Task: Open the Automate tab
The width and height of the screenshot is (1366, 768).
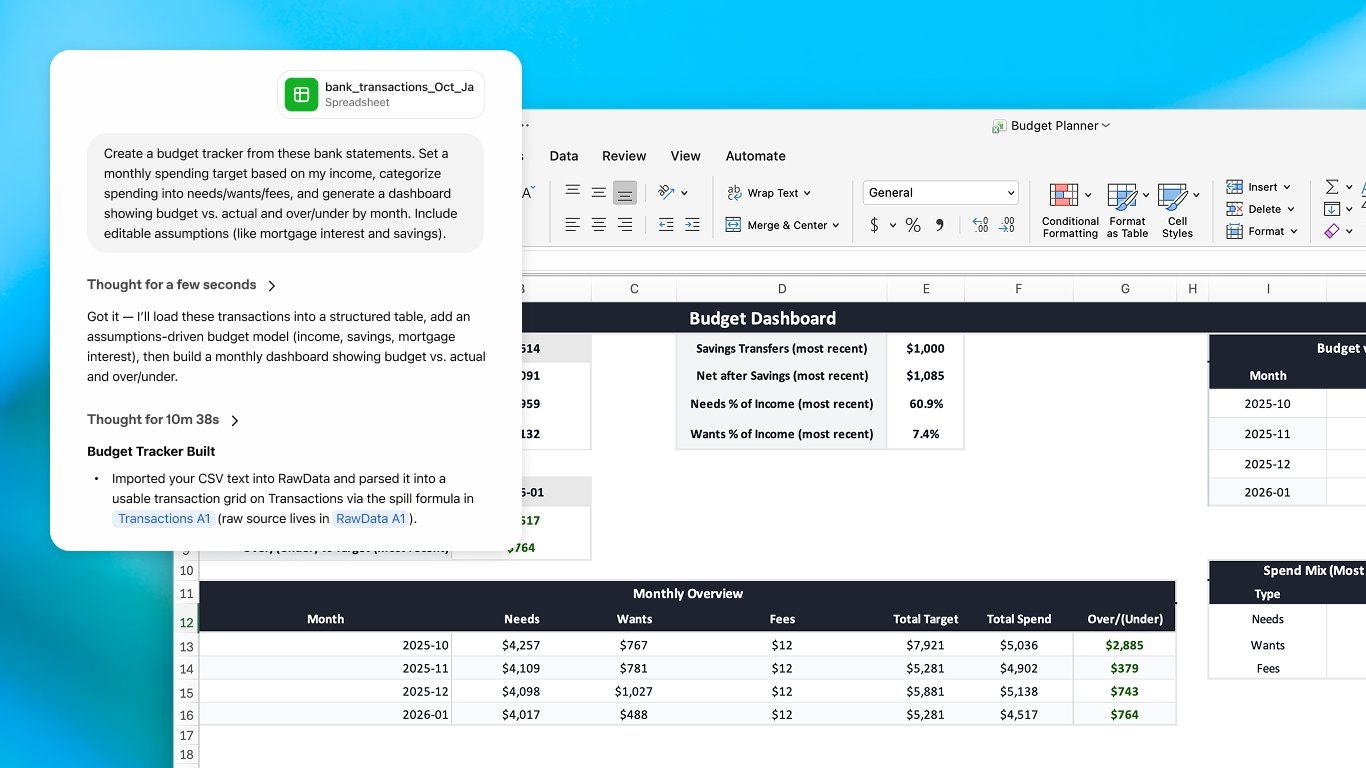Action: pyautogui.click(x=755, y=156)
